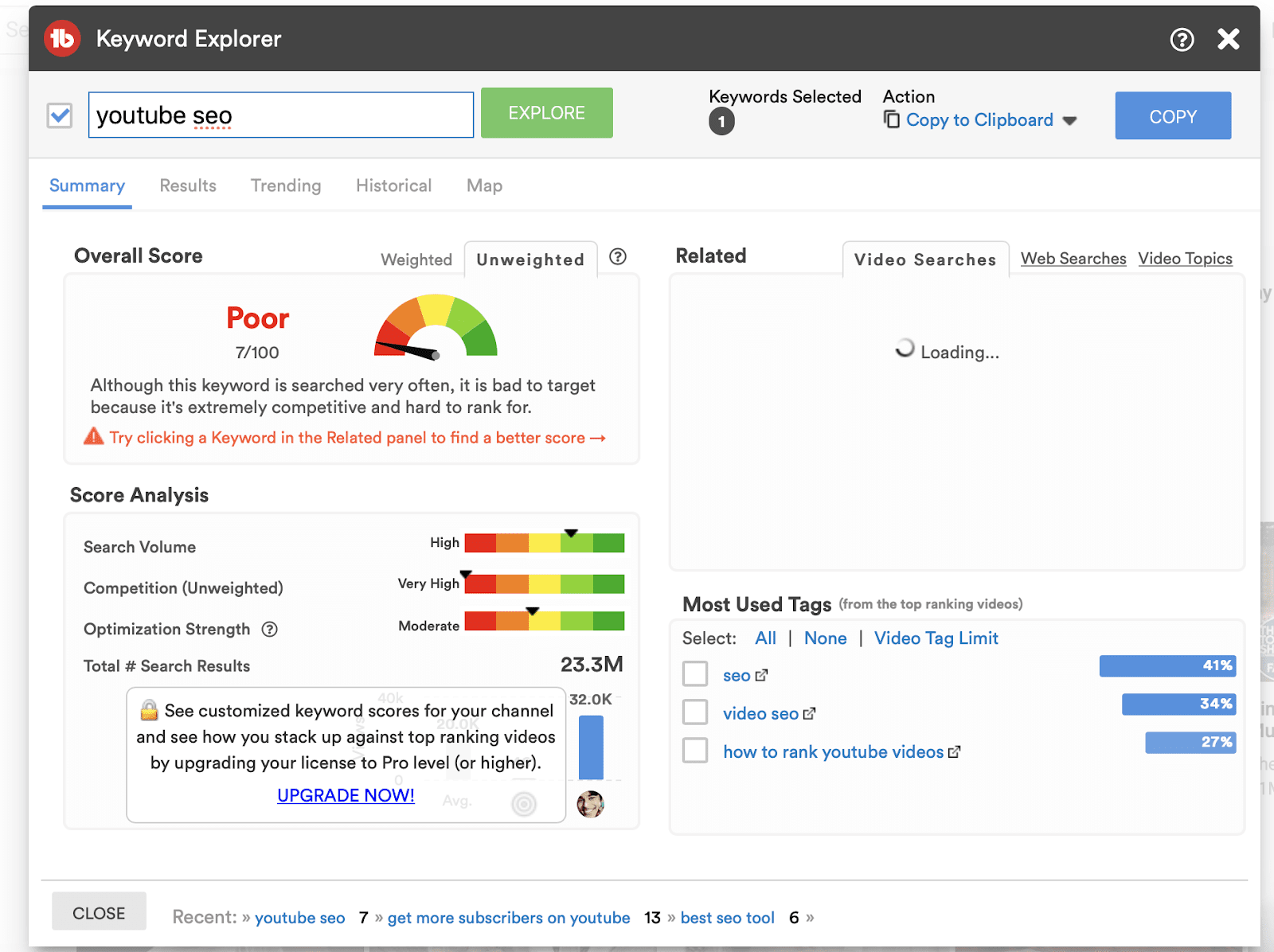Select the Weighted score tab
1274x952 pixels.
pos(416,259)
